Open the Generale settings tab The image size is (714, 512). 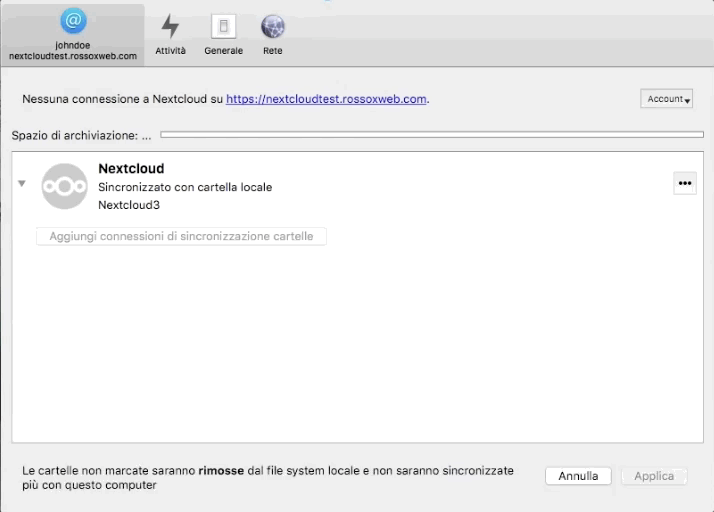pyautogui.click(x=223, y=35)
